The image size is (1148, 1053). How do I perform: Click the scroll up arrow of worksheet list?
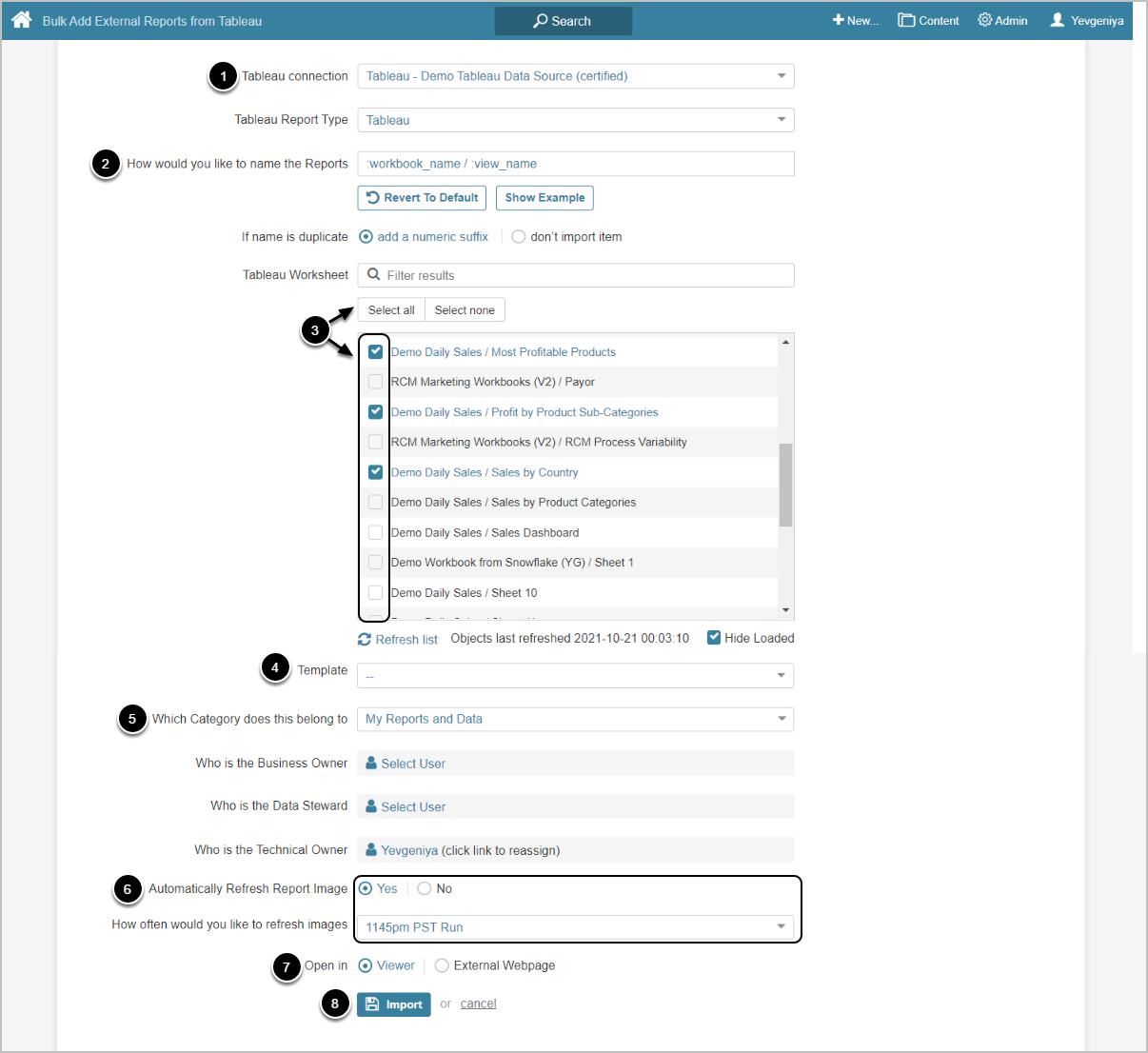point(785,342)
